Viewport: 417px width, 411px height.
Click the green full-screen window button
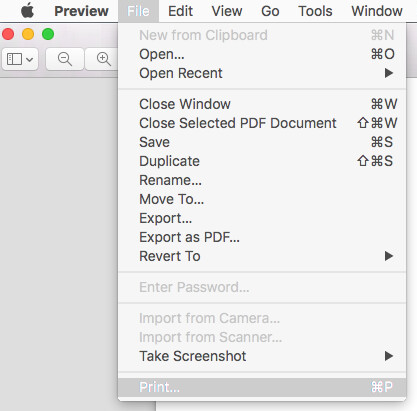tap(48, 34)
